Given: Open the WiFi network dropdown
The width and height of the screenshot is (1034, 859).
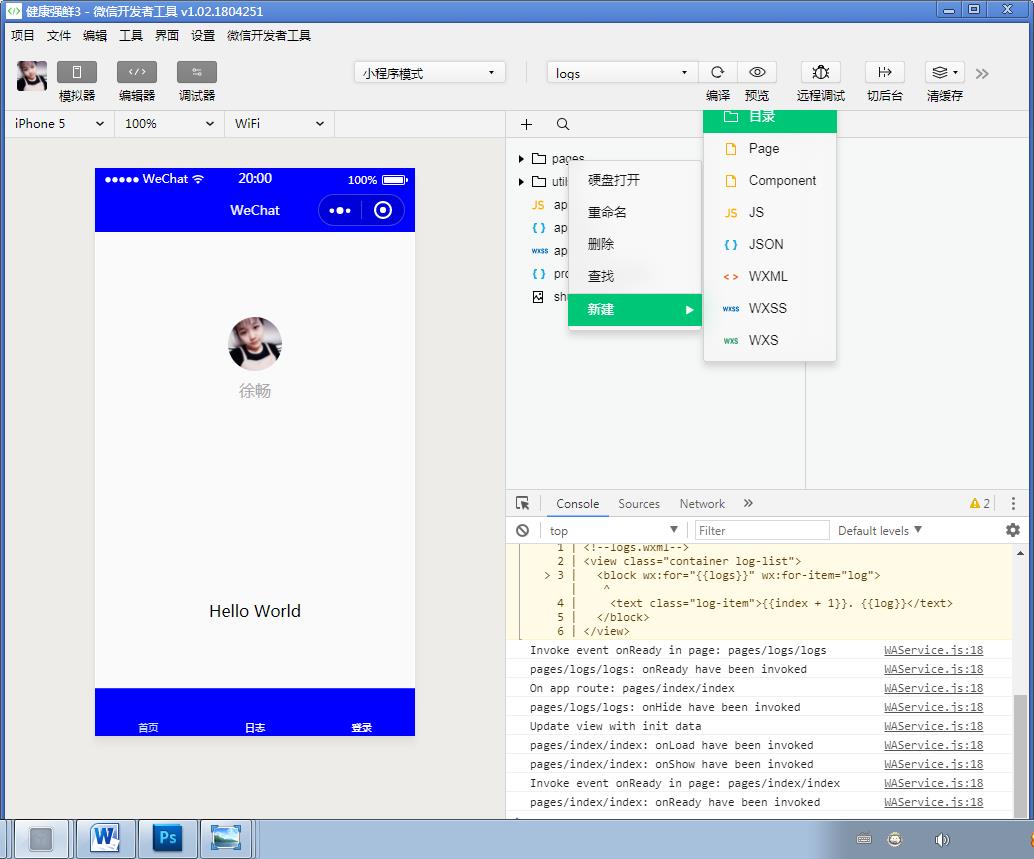Looking at the screenshot, I should [x=279, y=124].
